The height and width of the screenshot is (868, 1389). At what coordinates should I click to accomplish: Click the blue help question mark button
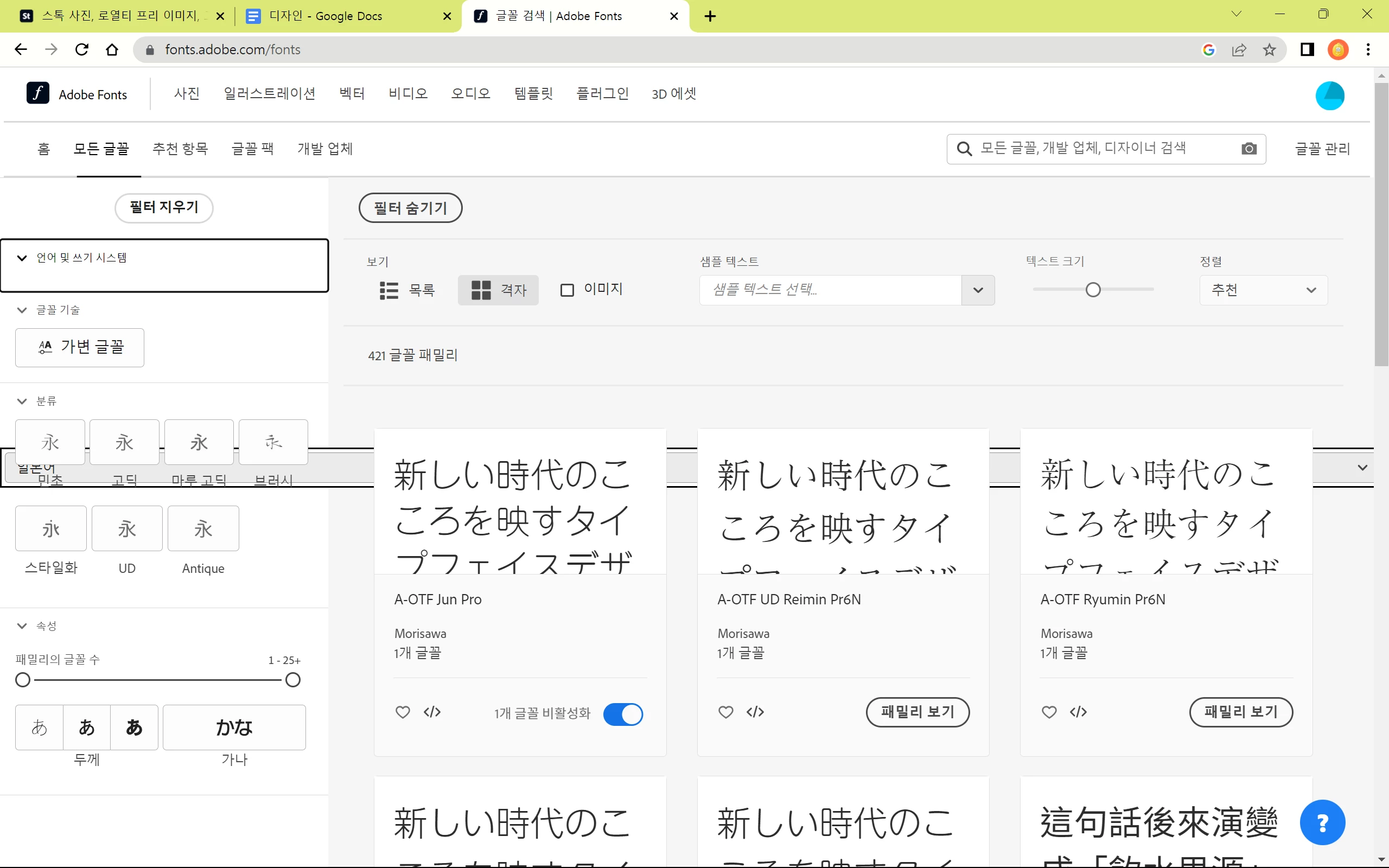(x=1322, y=822)
